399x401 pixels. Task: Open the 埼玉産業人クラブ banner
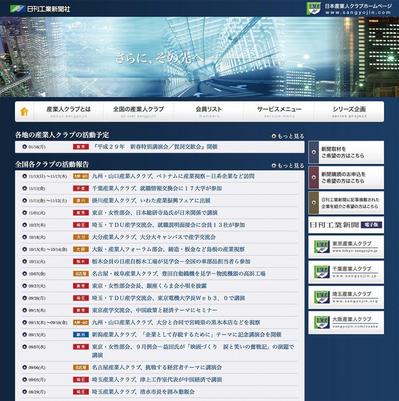coord(346,297)
